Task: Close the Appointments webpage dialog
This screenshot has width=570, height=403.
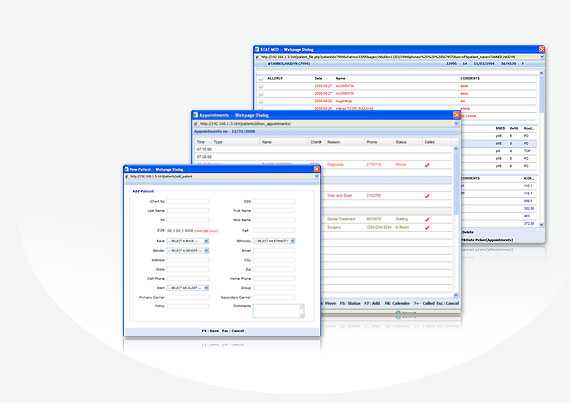Action: click(x=457, y=115)
